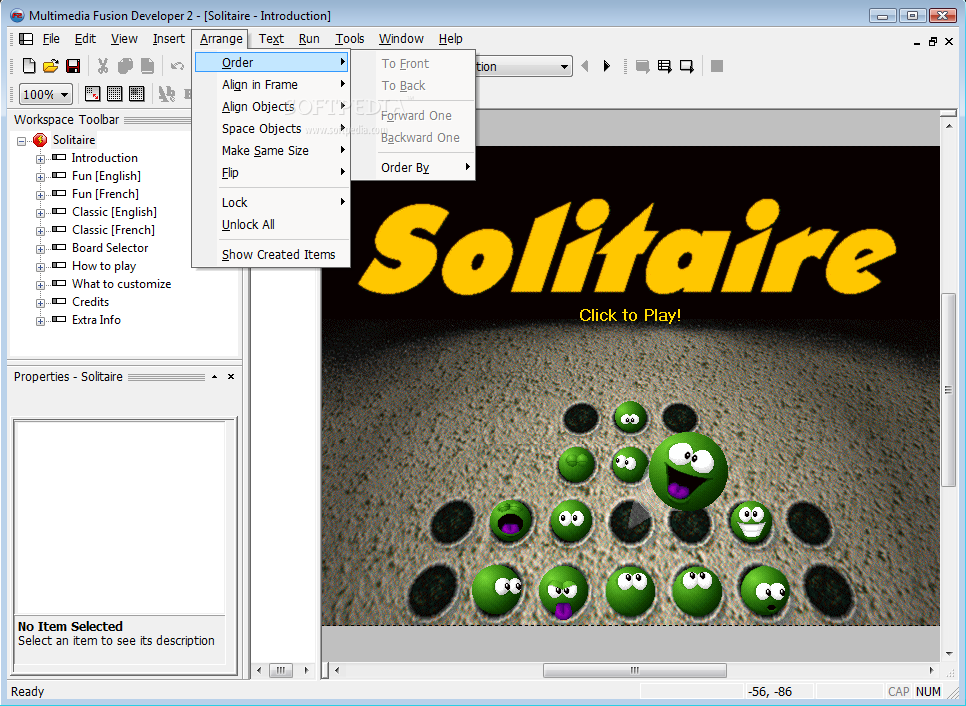Click the frame editor horizontal scrollbar thumb
The image size is (966, 706).
[x=635, y=670]
